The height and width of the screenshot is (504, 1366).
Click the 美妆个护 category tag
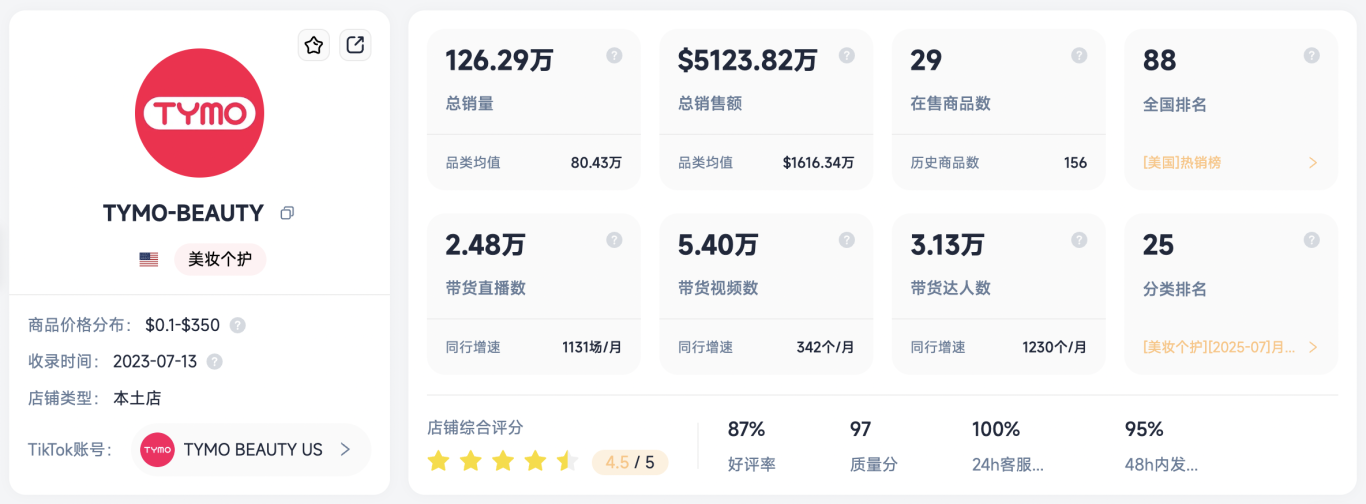pos(220,260)
